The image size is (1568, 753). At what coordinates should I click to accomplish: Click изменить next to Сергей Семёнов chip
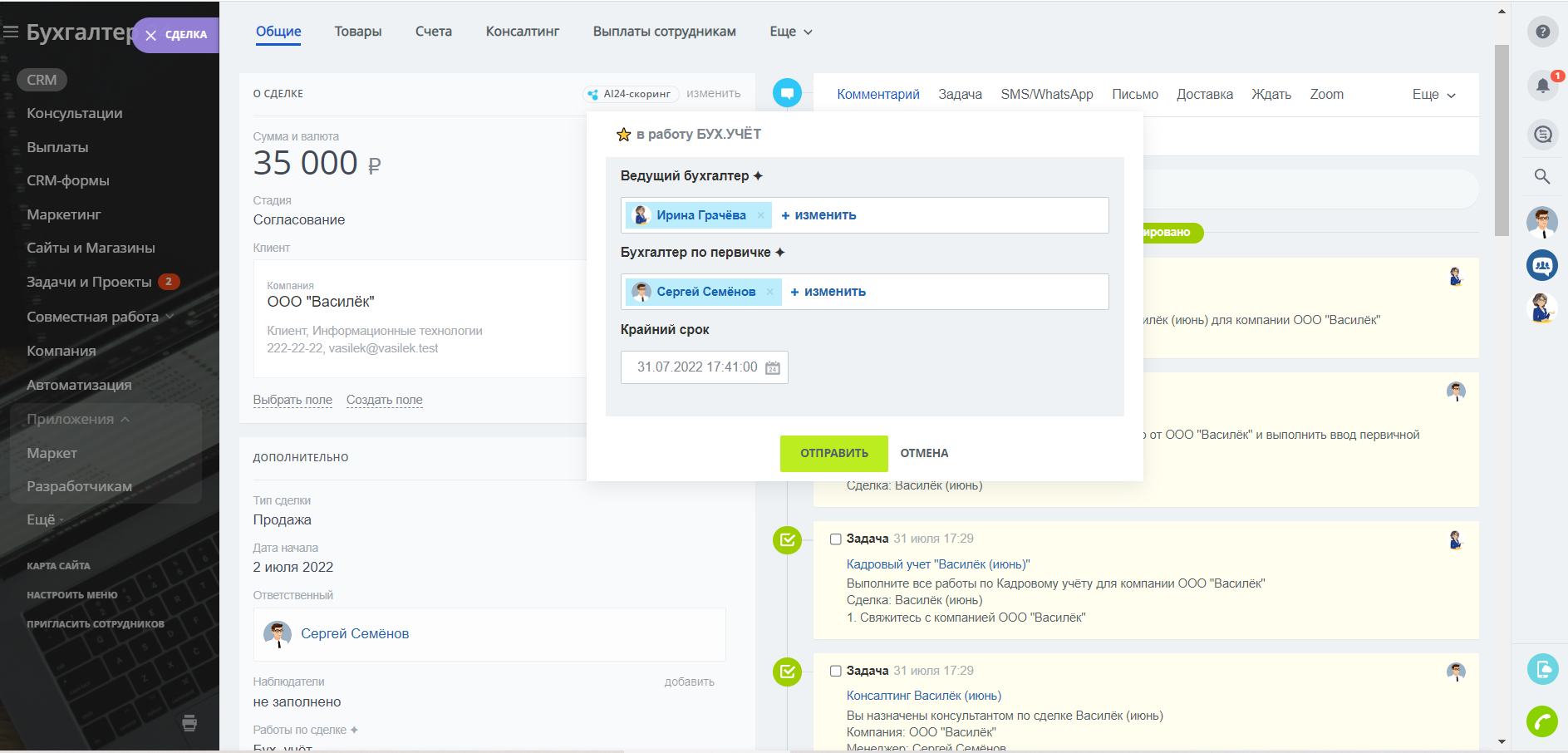point(828,292)
